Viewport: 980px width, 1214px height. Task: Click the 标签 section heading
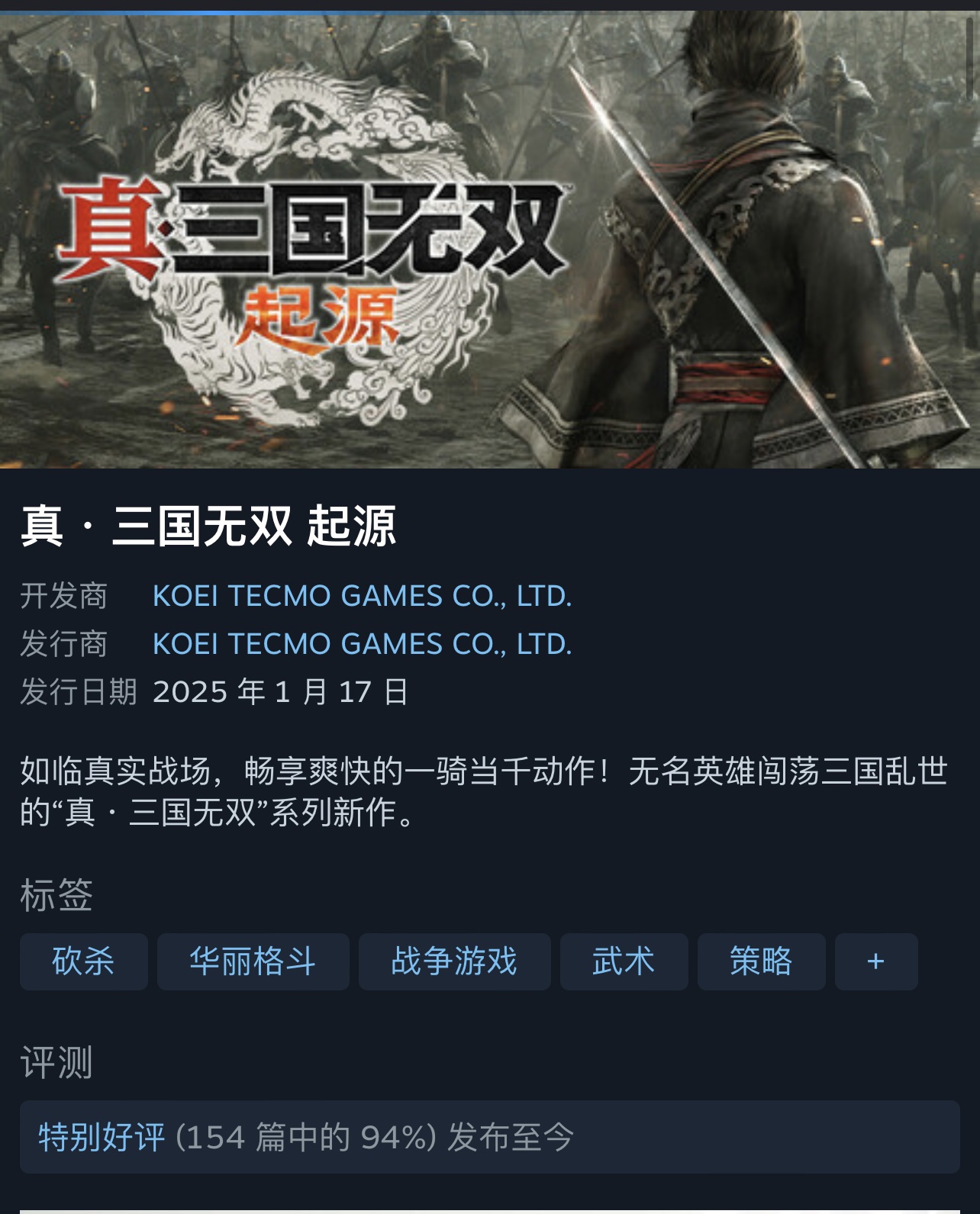point(56,895)
